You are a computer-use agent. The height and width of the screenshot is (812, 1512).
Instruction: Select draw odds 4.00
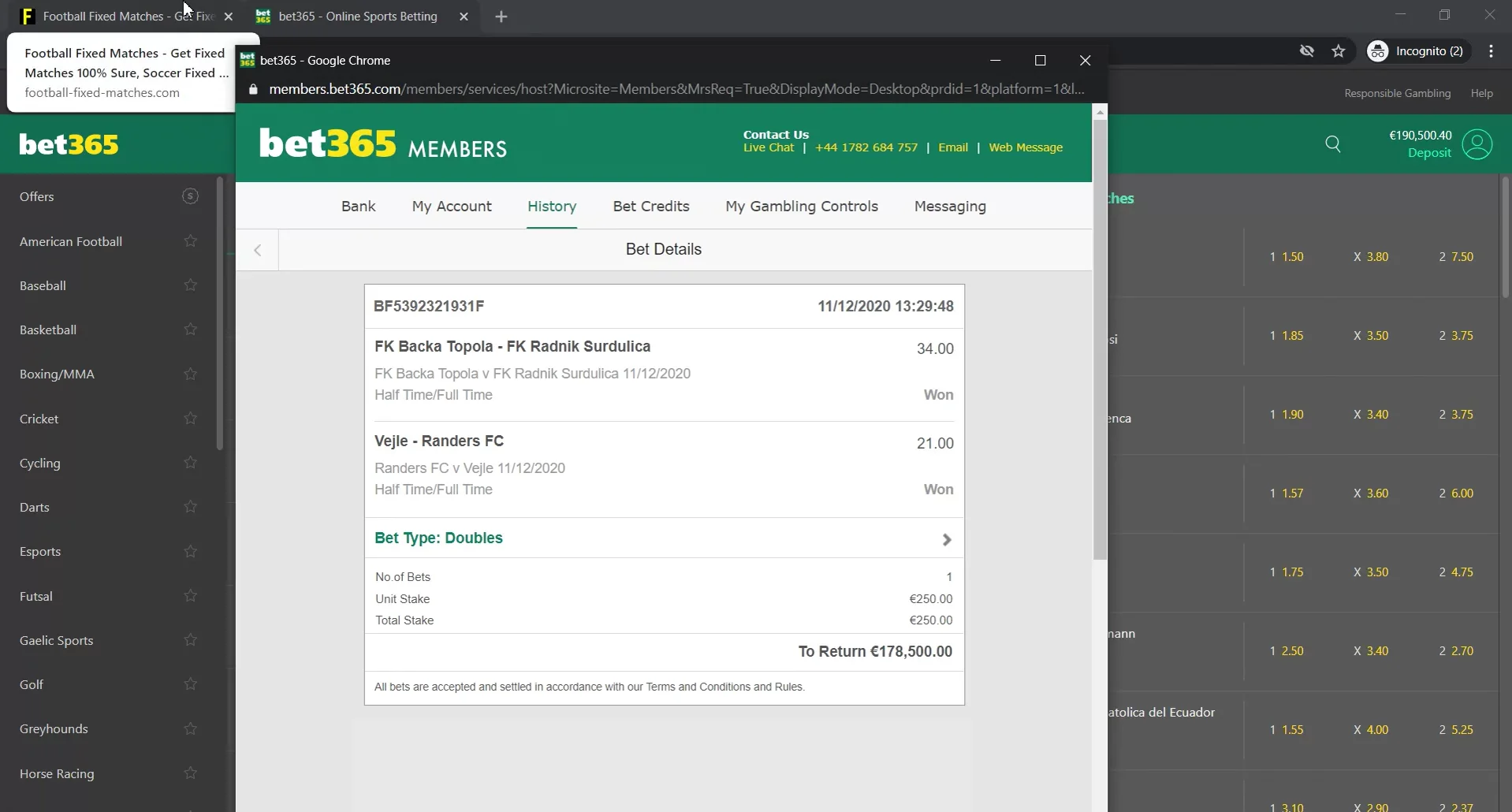[x=1371, y=730]
